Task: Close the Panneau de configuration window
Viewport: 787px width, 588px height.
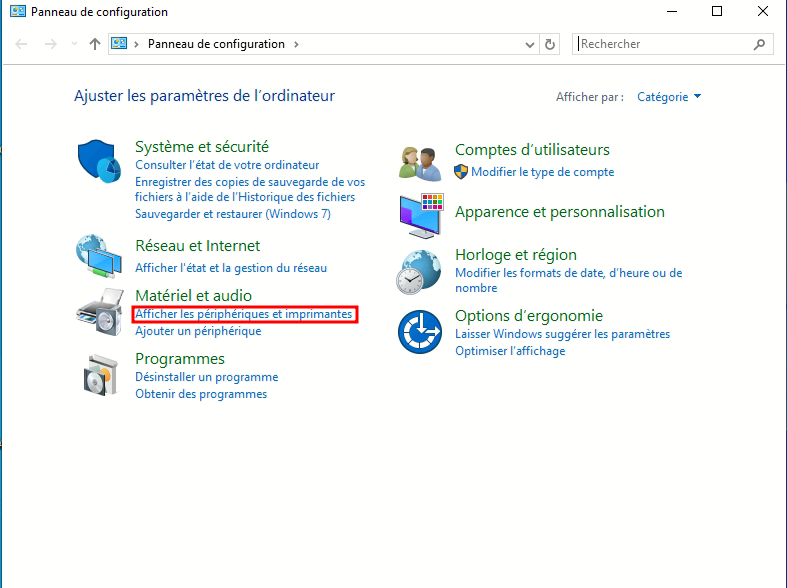Action: pyautogui.click(x=762, y=11)
